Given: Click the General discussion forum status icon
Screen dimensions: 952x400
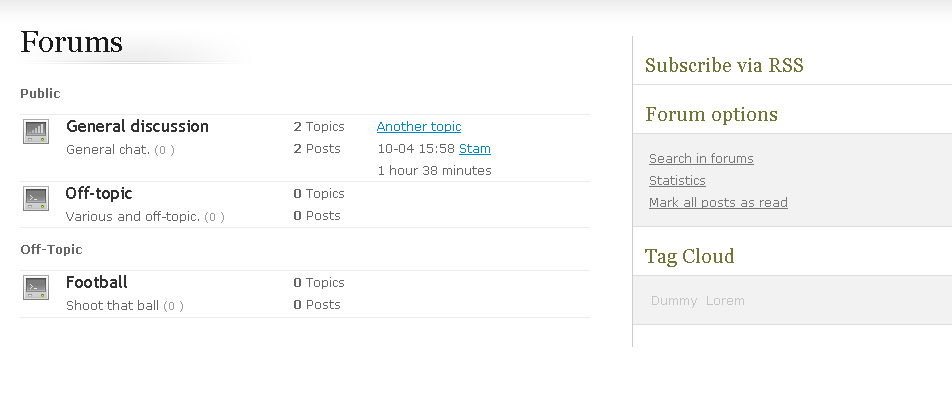Looking at the screenshot, I should (x=36, y=131).
